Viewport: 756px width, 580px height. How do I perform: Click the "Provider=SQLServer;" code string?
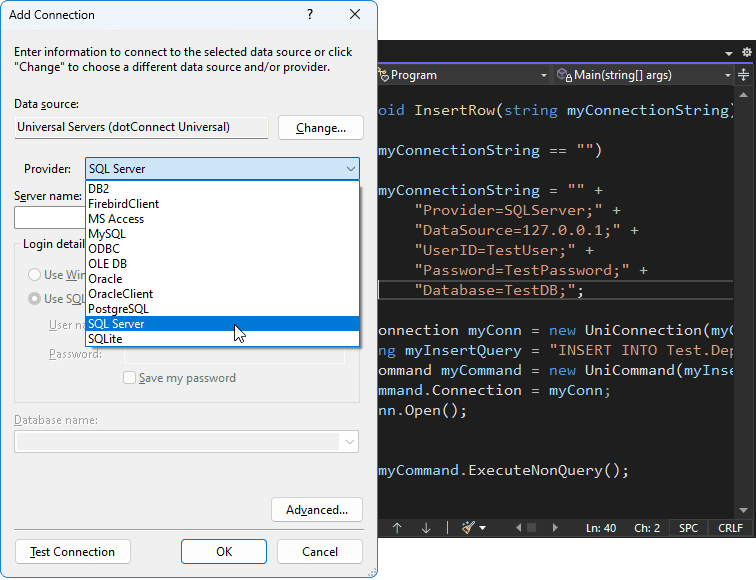[509, 210]
